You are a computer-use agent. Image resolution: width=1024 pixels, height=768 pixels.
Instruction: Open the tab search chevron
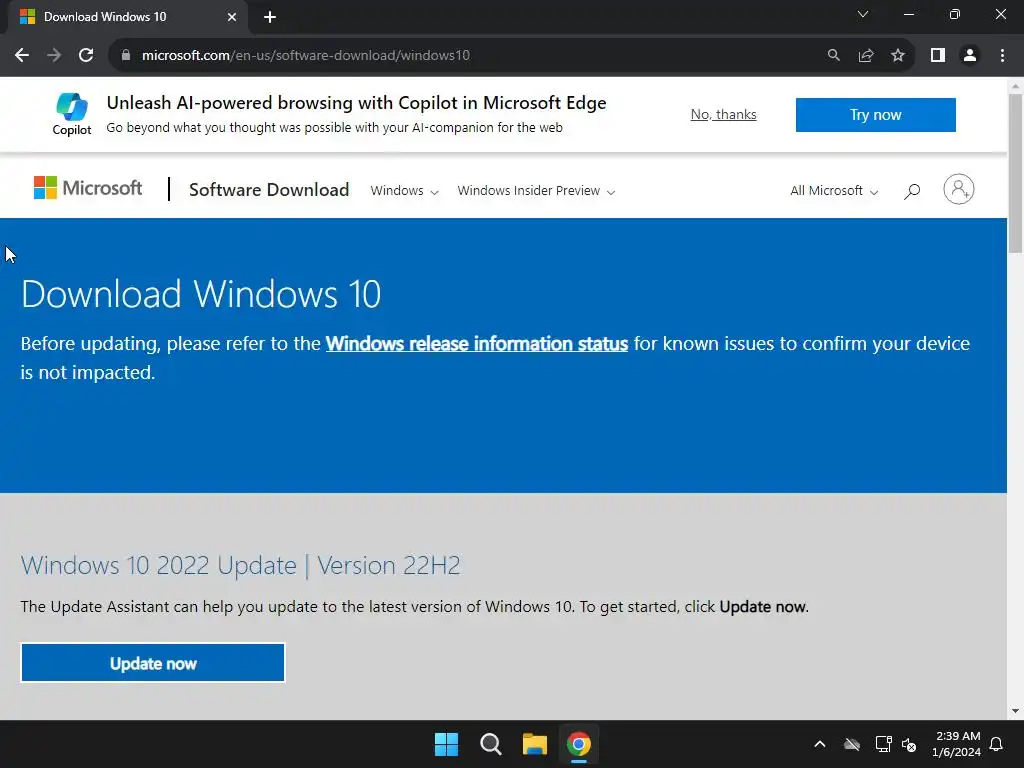[x=863, y=14]
